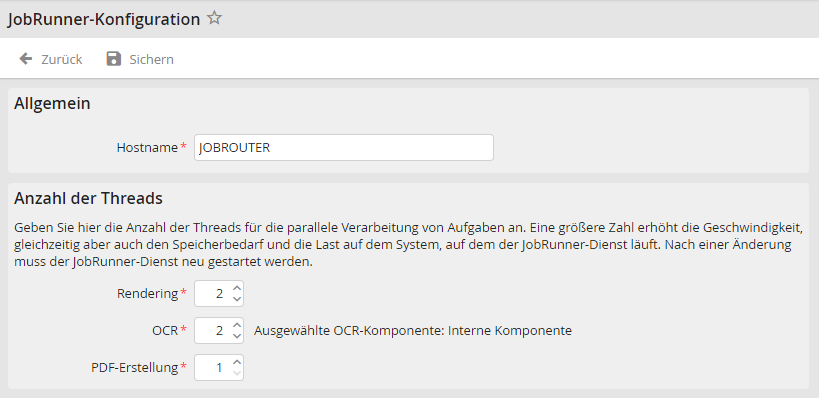Viewport: 819px width, 398px height.
Task: Focus the Hostname input field
Action: tap(344, 147)
